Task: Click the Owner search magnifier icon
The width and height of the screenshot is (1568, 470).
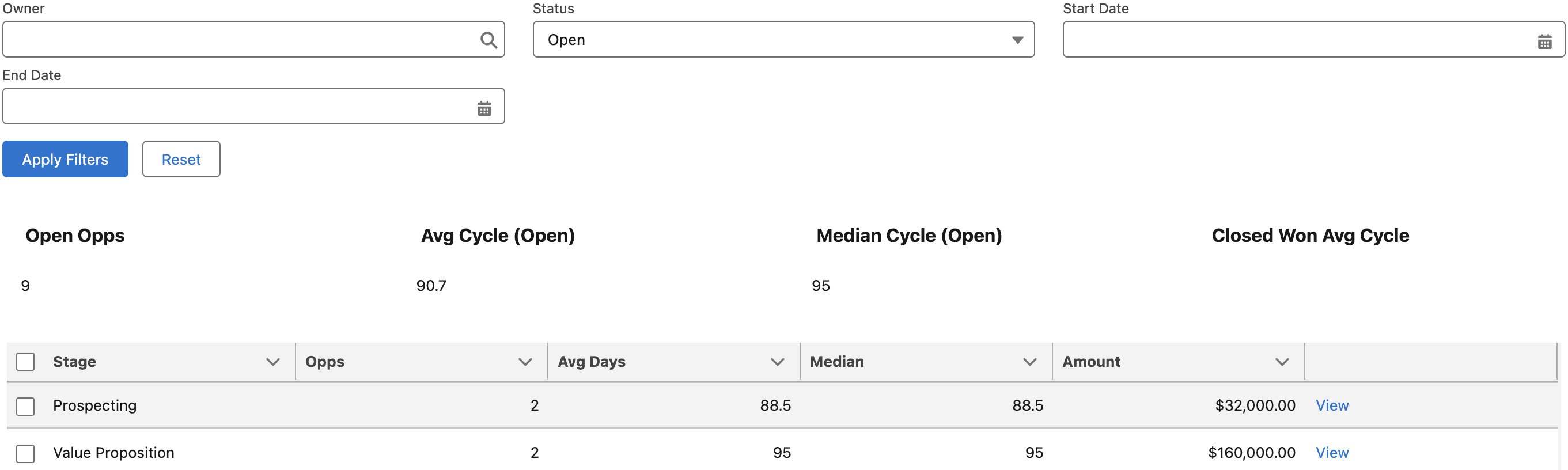Action: [x=488, y=40]
